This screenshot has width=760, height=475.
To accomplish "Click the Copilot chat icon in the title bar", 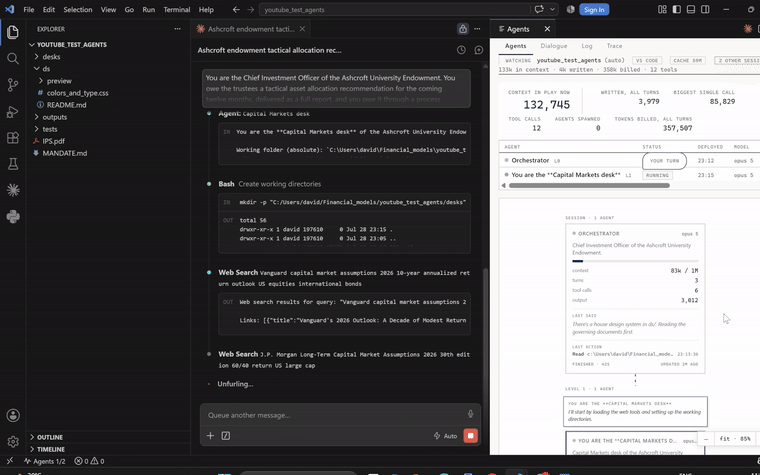I will (539, 9).
